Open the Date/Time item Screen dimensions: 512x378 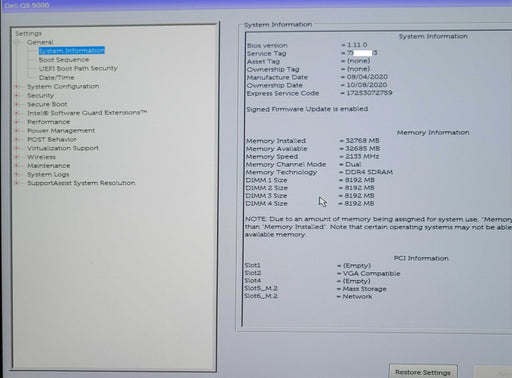pyautogui.click(x=57, y=77)
